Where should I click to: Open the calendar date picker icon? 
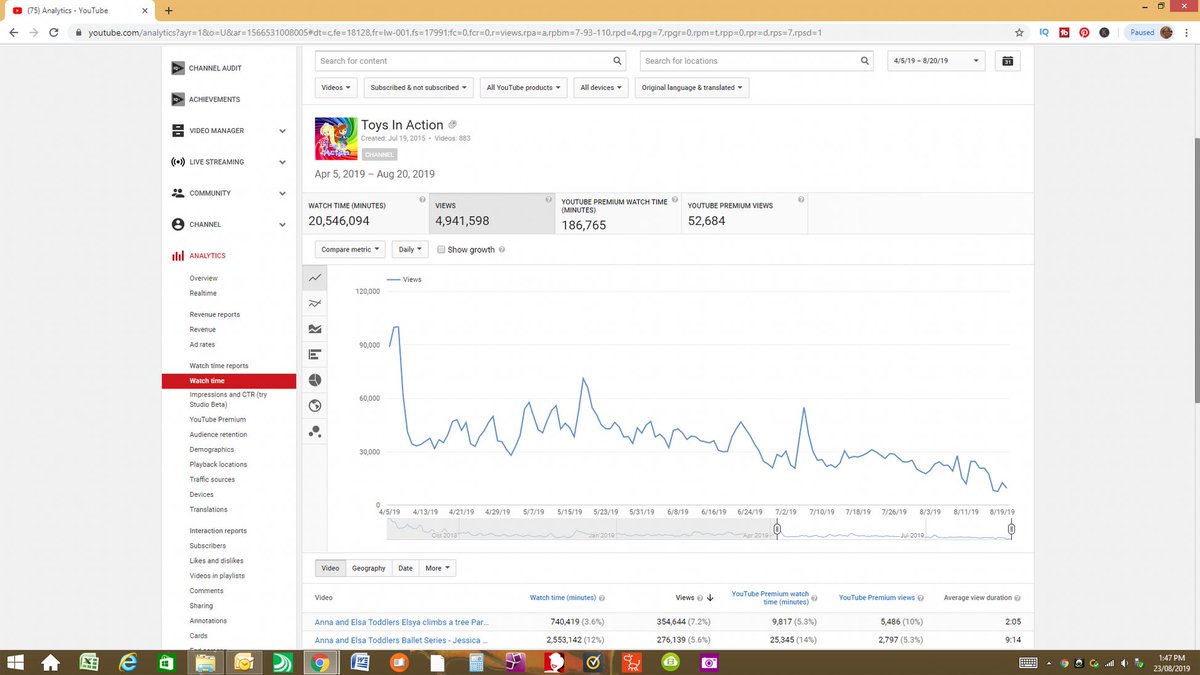pos(1008,61)
